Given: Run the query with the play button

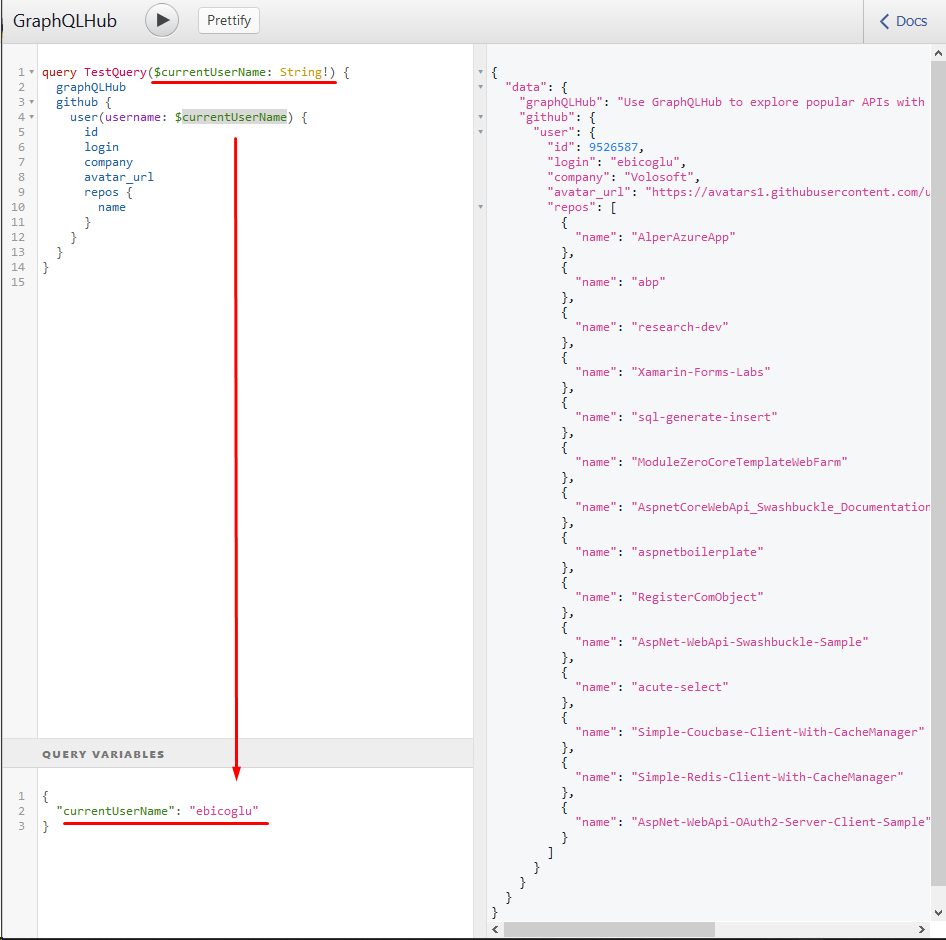Looking at the screenshot, I should (x=162, y=21).
